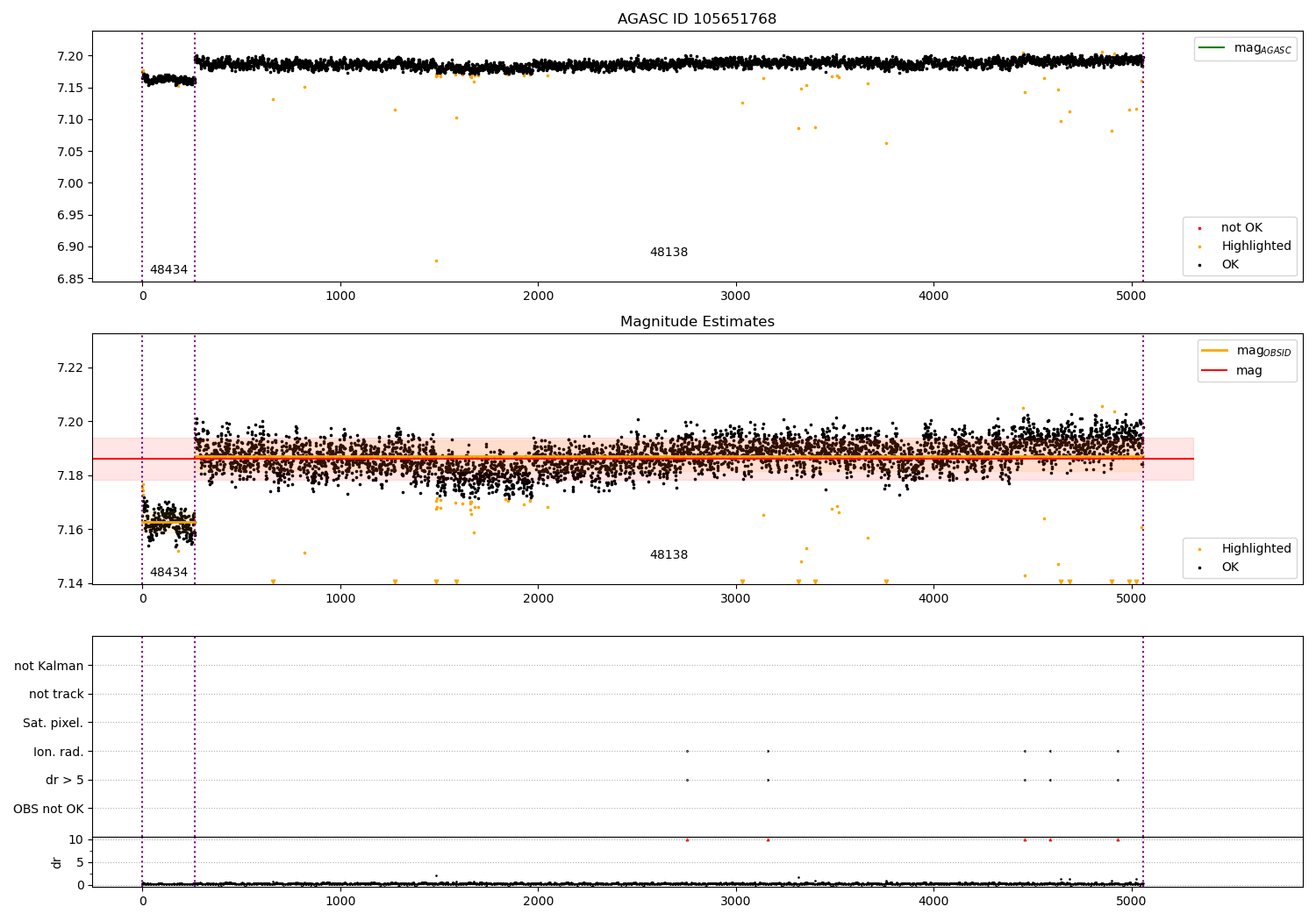Click the "not OK" legend entry
Image resolution: width=1316 pixels, height=921 pixels.
pos(1241,228)
